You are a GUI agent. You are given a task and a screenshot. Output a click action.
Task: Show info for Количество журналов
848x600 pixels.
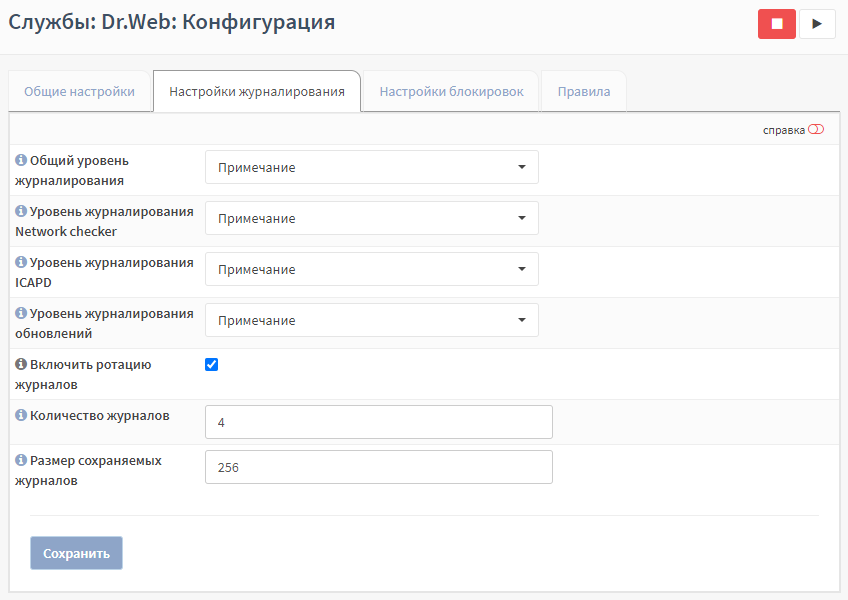(x=21, y=415)
